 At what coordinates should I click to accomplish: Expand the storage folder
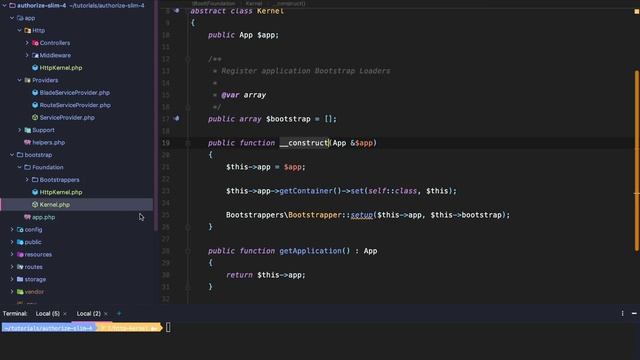click(12, 279)
